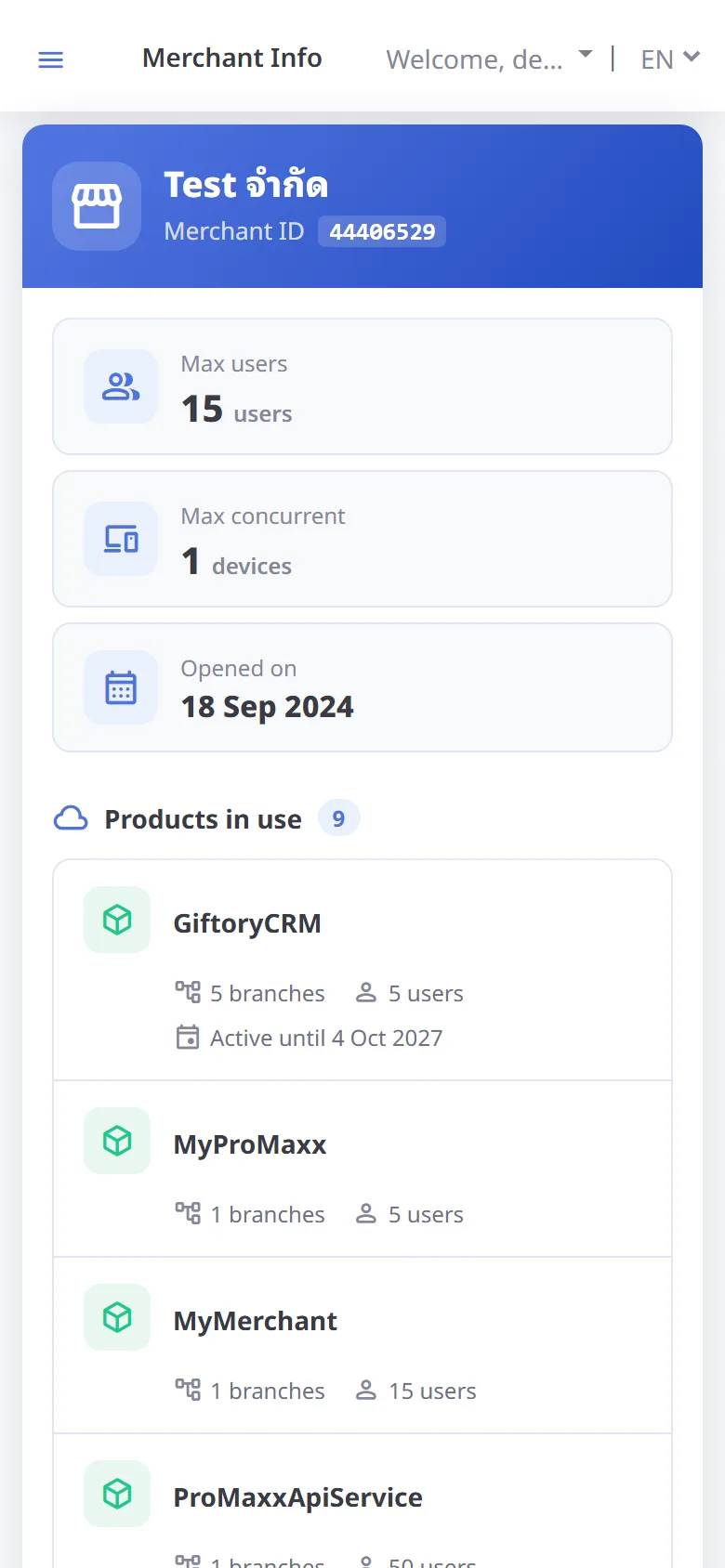Viewport: 725px width, 1568px height.
Task: Open the MyMerchant product row
Action: (362, 1345)
